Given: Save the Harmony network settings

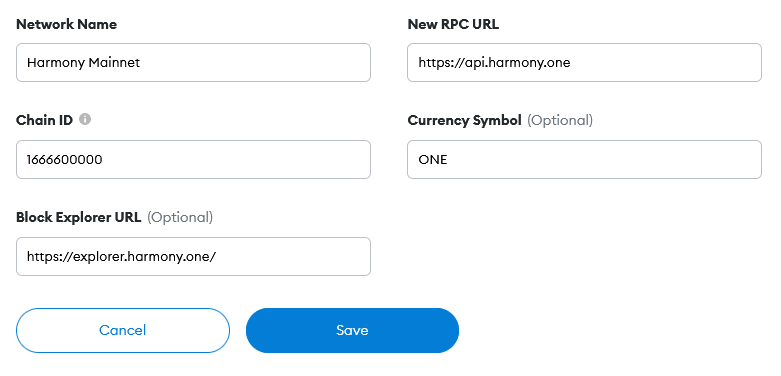Looking at the screenshot, I should coord(352,330).
